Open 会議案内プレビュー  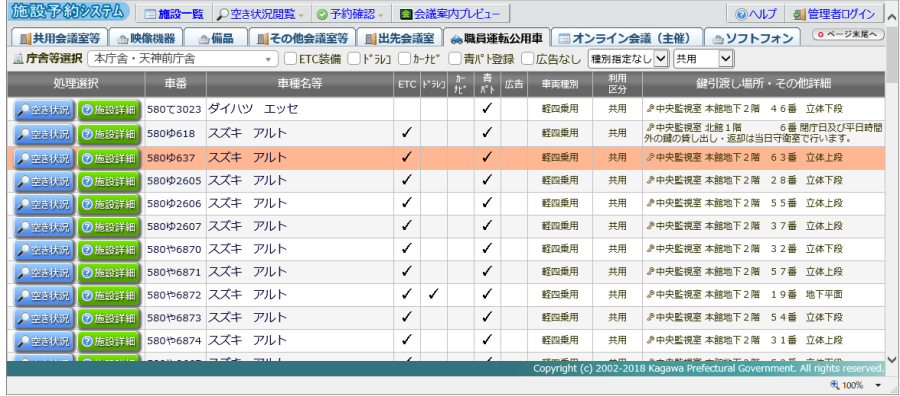(451, 14)
